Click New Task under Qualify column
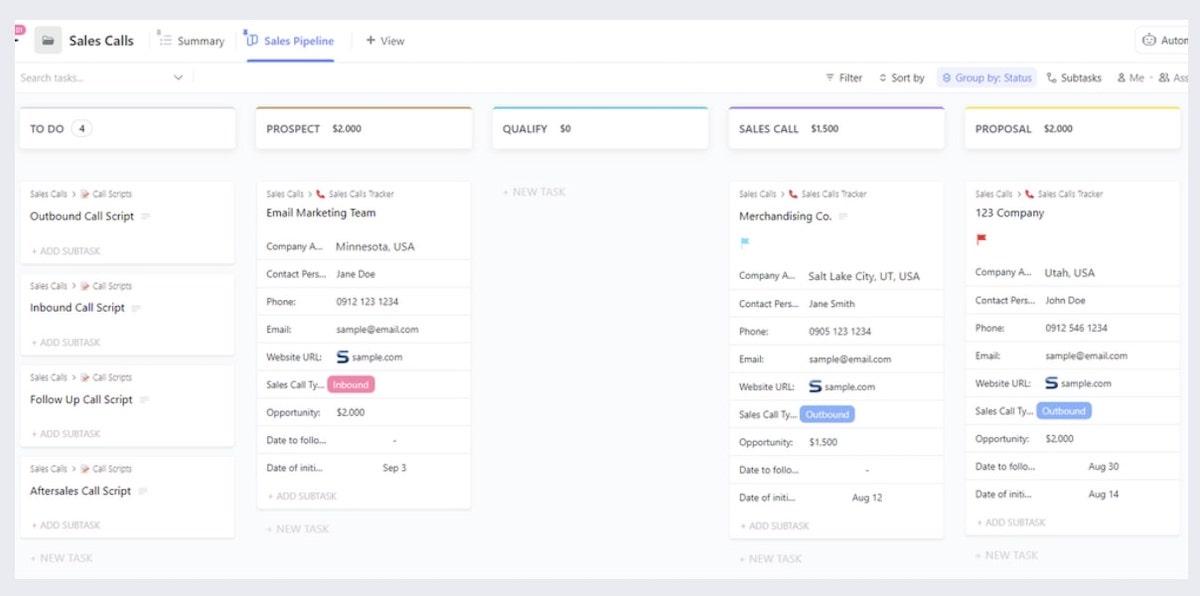Image resolution: width=1200 pixels, height=596 pixels. click(x=534, y=192)
